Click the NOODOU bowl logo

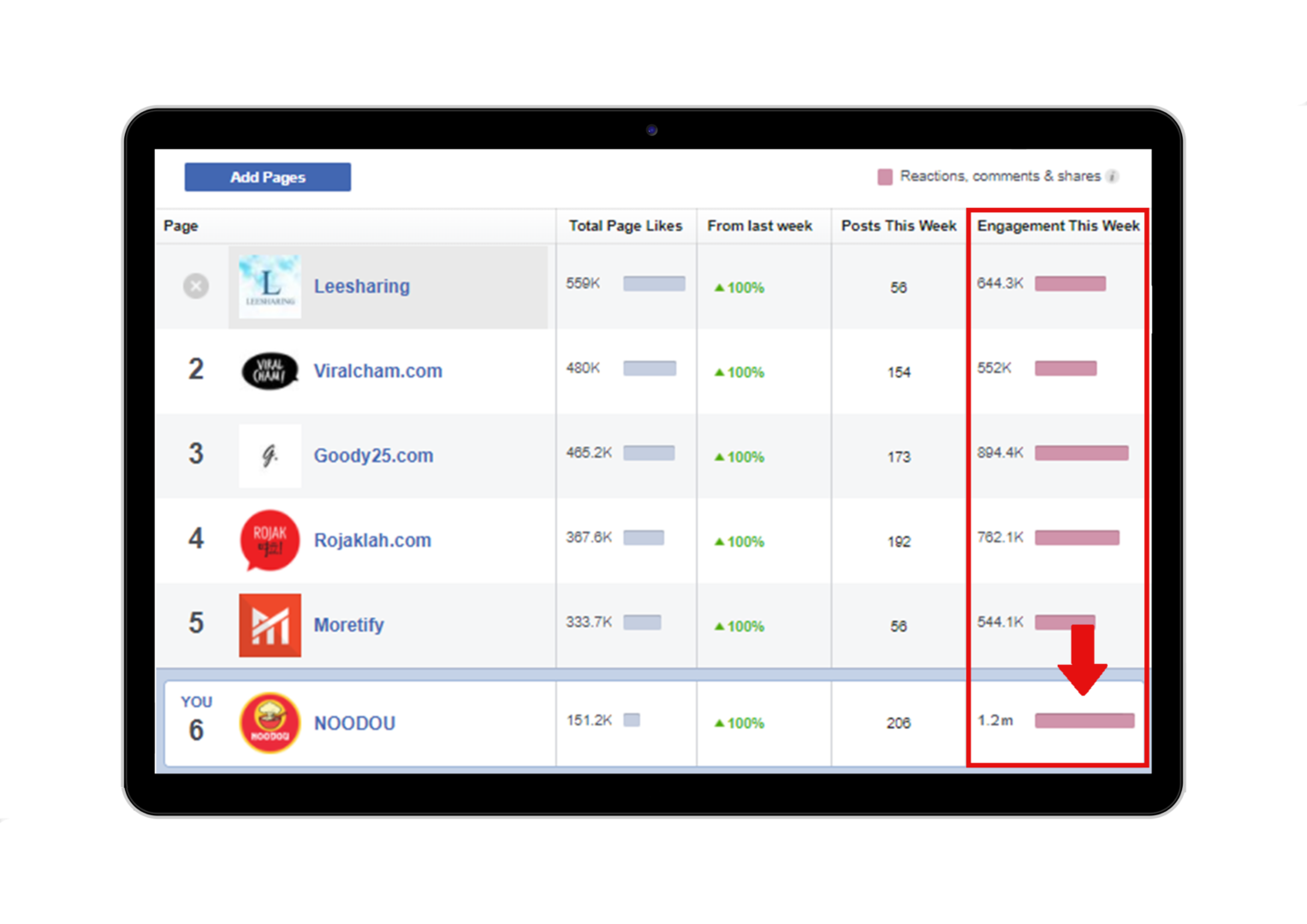coord(270,723)
